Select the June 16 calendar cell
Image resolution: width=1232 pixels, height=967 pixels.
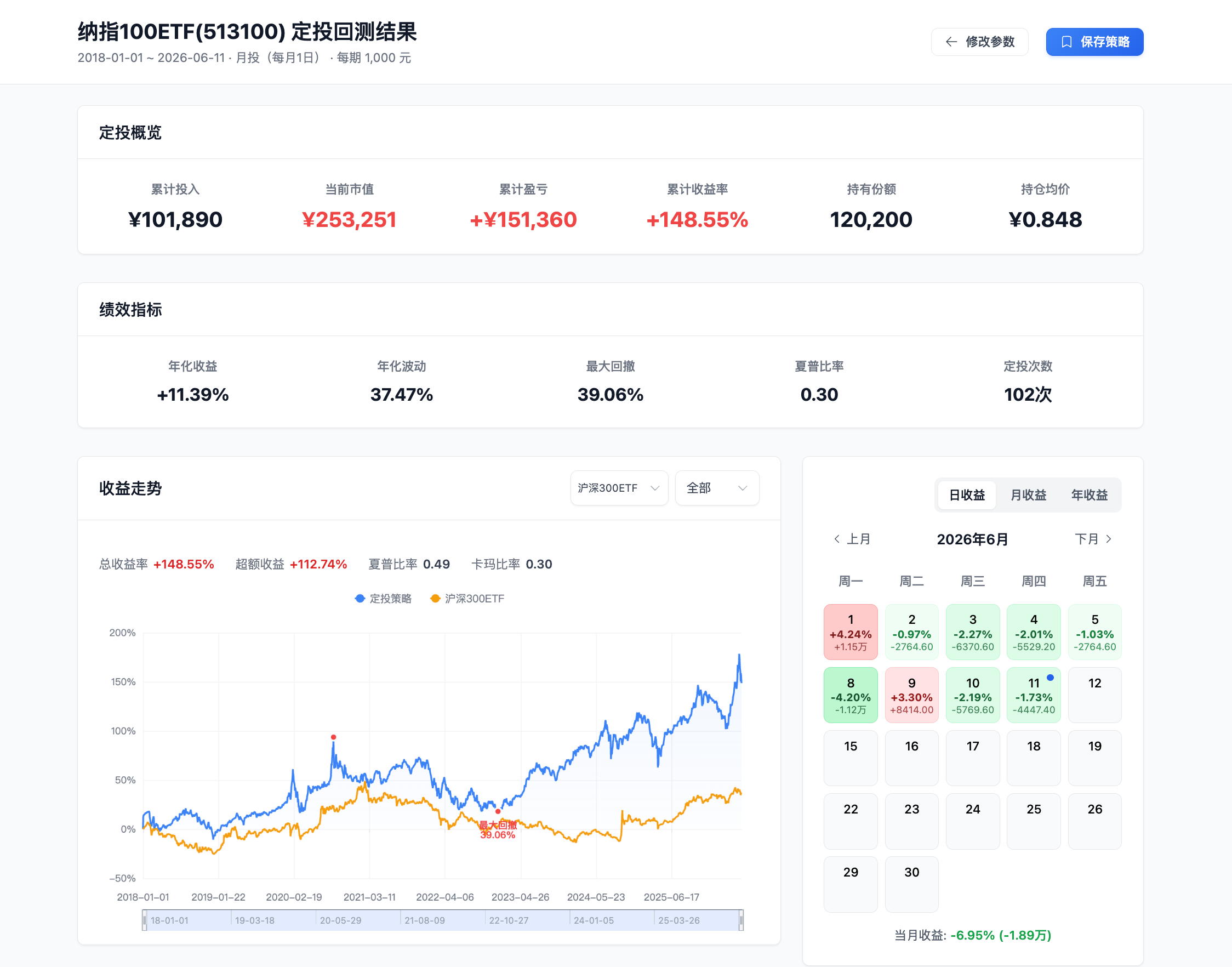pyautogui.click(x=911, y=758)
